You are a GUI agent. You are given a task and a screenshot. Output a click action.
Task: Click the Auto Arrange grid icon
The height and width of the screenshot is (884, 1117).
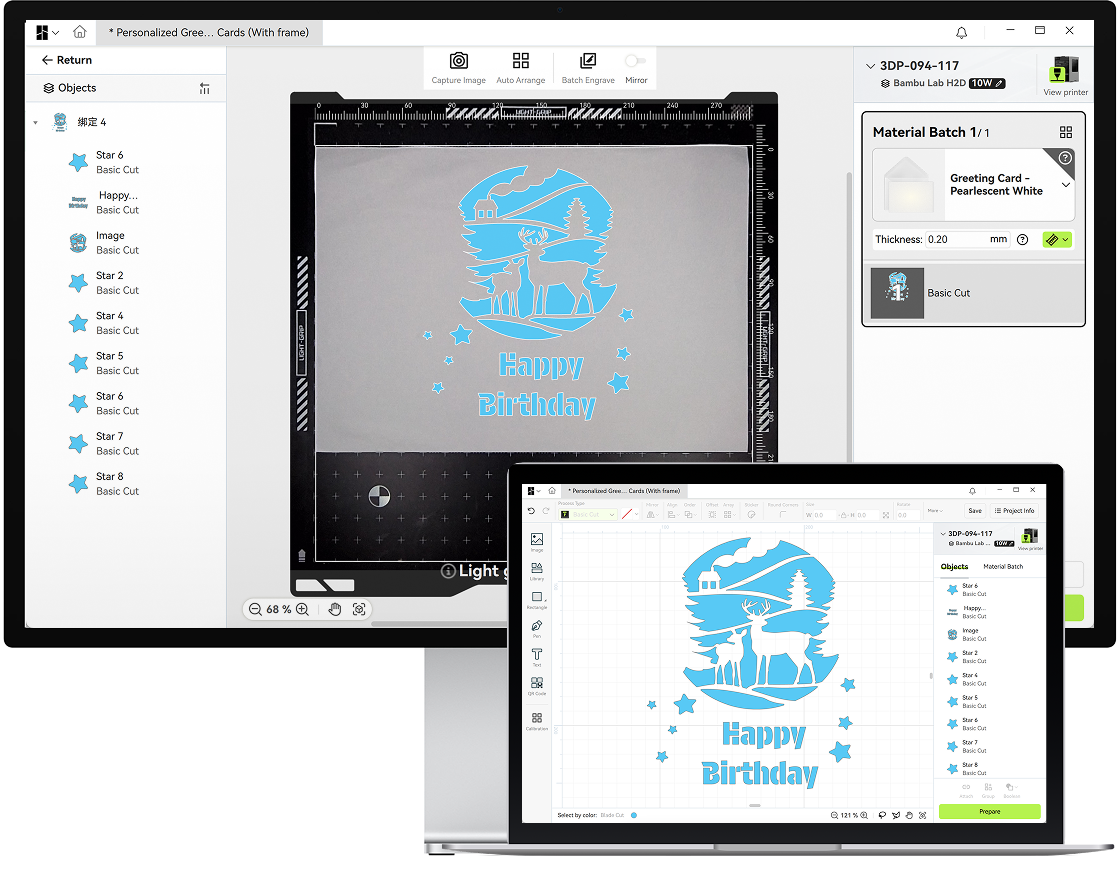[x=520, y=62]
